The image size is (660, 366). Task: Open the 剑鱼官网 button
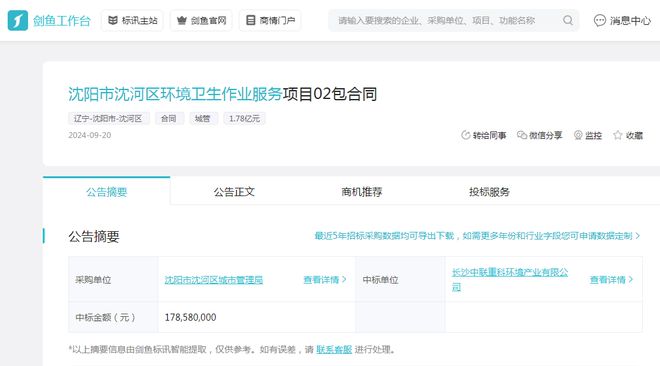(201, 20)
